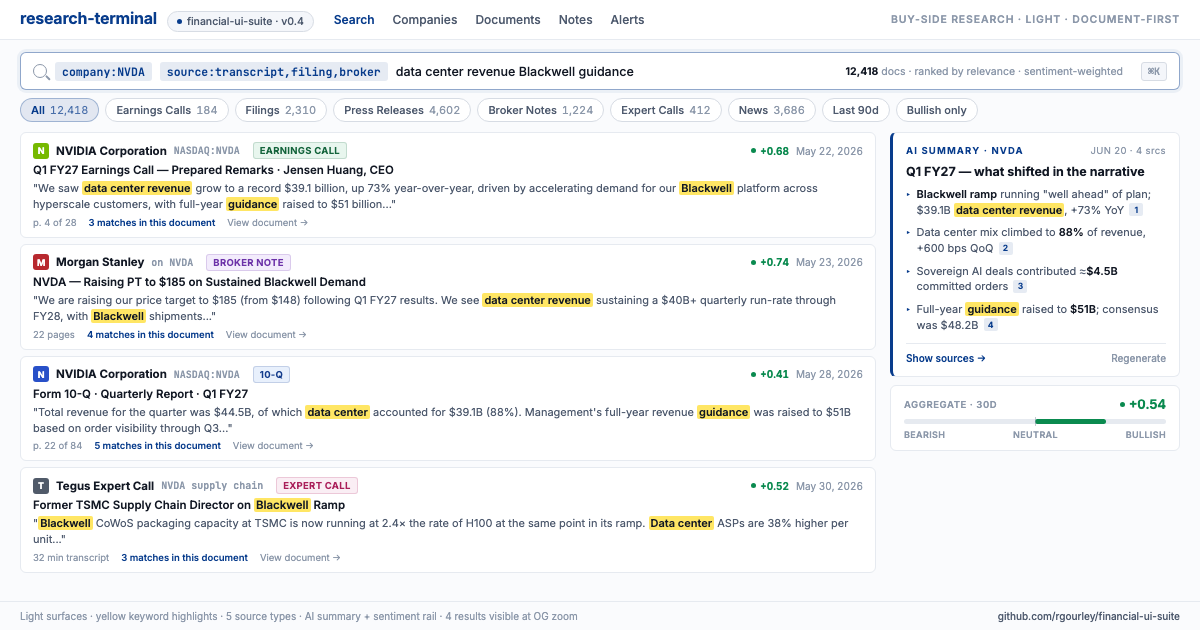Toggle the Expert Calls 412 filter
The height and width of the screenshot is (630, 1200).
[x=666, y=110]
